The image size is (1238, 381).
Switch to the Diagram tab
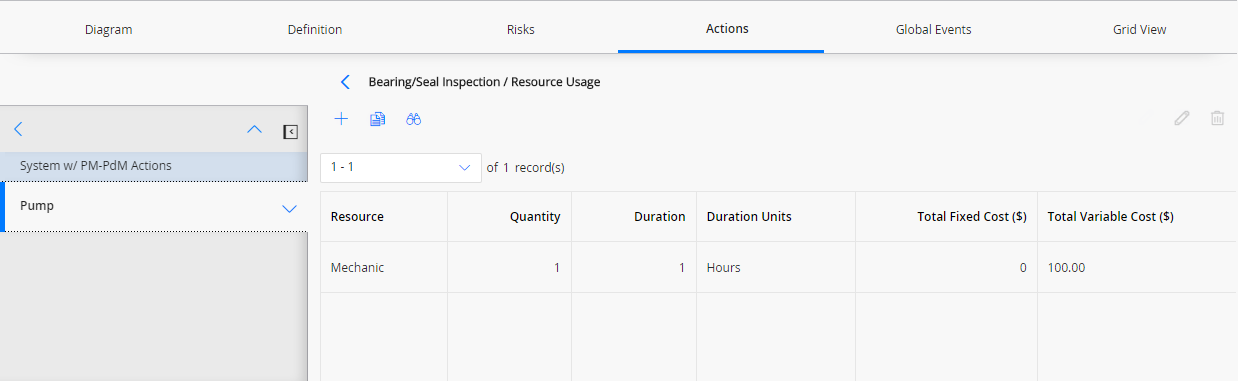(x=109, y=29)
